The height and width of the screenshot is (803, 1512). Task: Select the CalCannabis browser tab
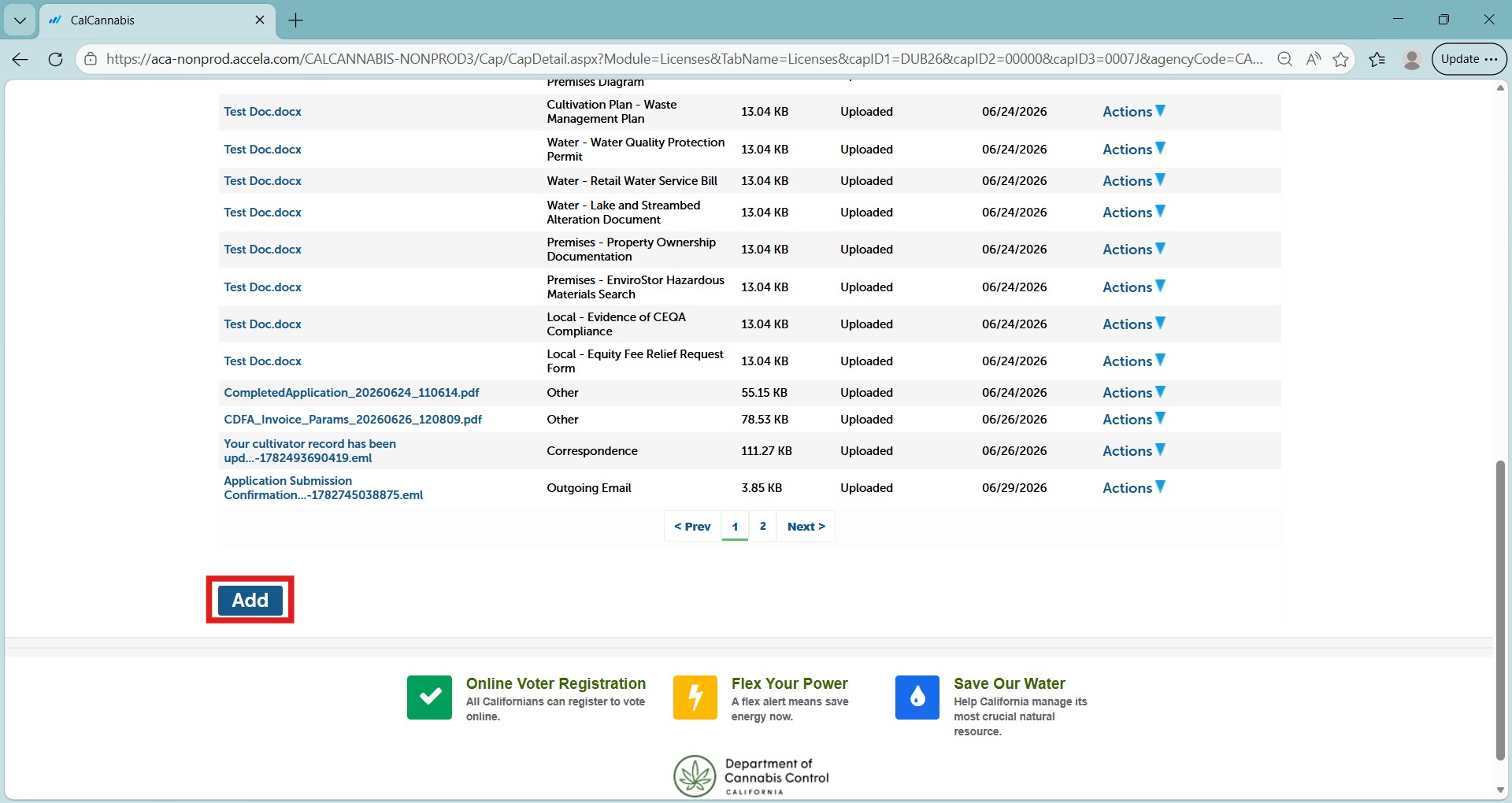coord(157,20)
